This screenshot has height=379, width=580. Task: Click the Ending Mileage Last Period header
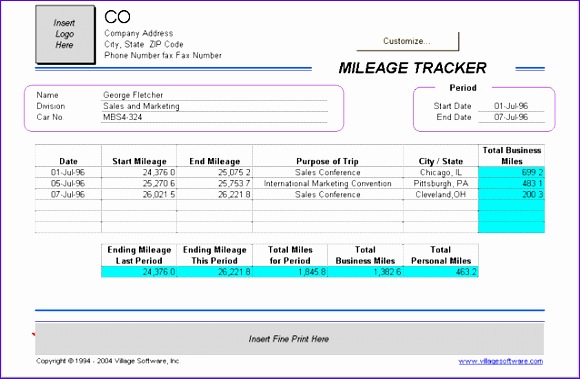coord(139,255)
